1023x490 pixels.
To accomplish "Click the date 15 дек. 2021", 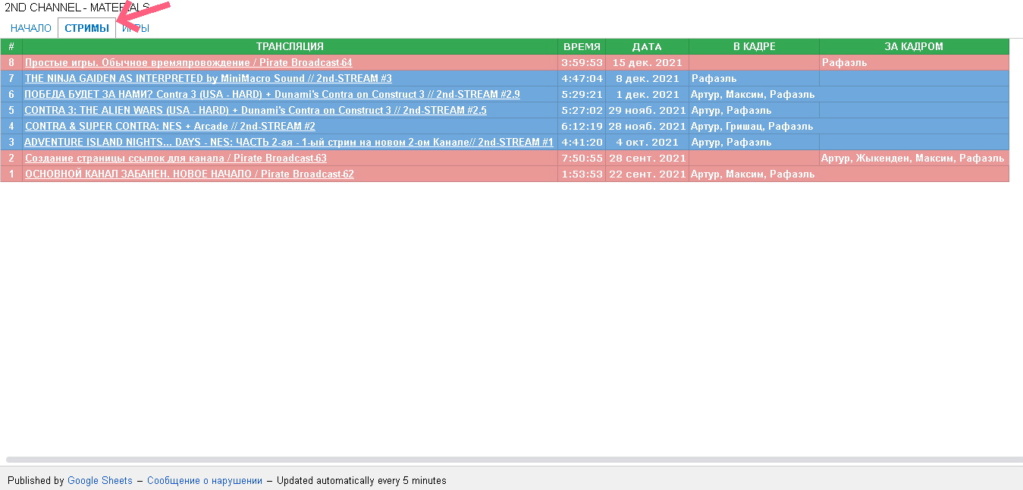I will coord(647,63).
